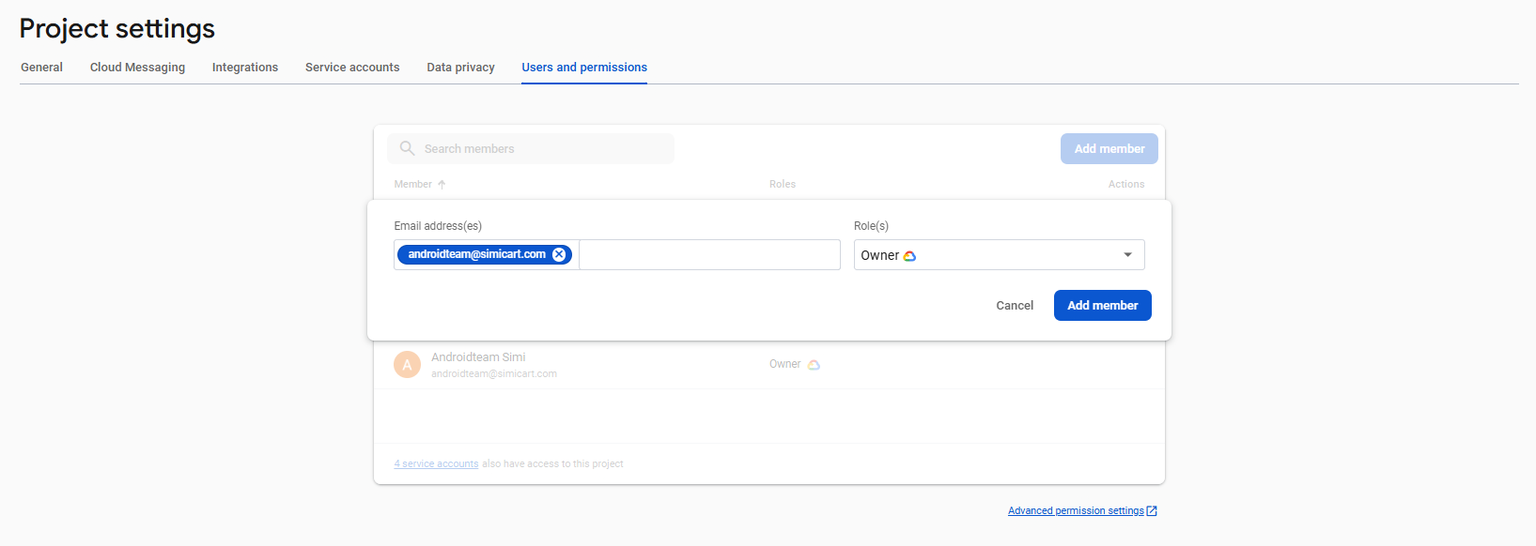Focus the Search members field

click(540, 149)
